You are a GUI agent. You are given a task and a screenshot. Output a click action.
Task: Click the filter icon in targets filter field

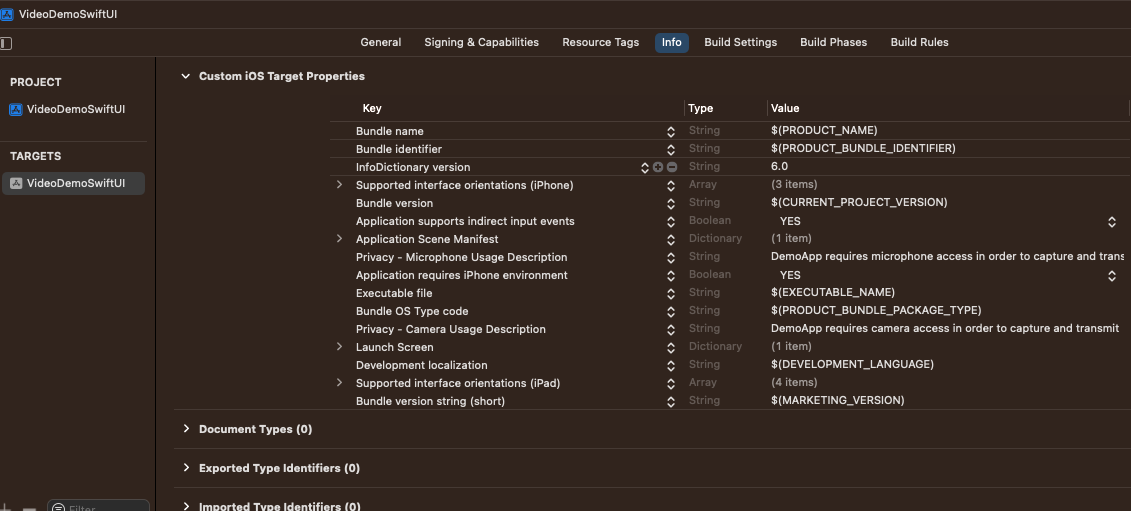[58, 508]
